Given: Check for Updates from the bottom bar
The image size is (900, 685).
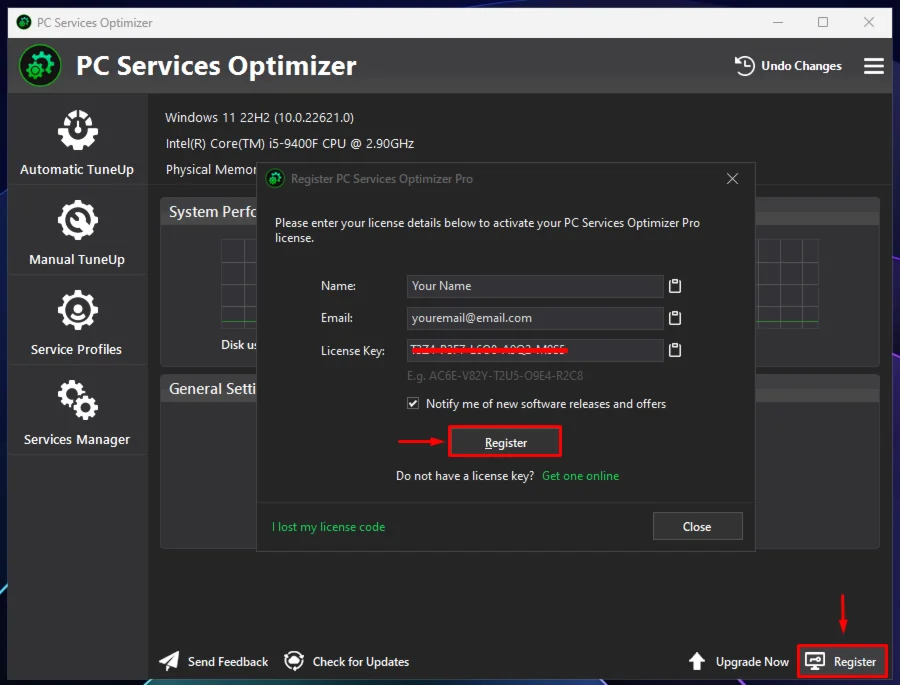Looking at the screenshot, I should pos(346,661).
